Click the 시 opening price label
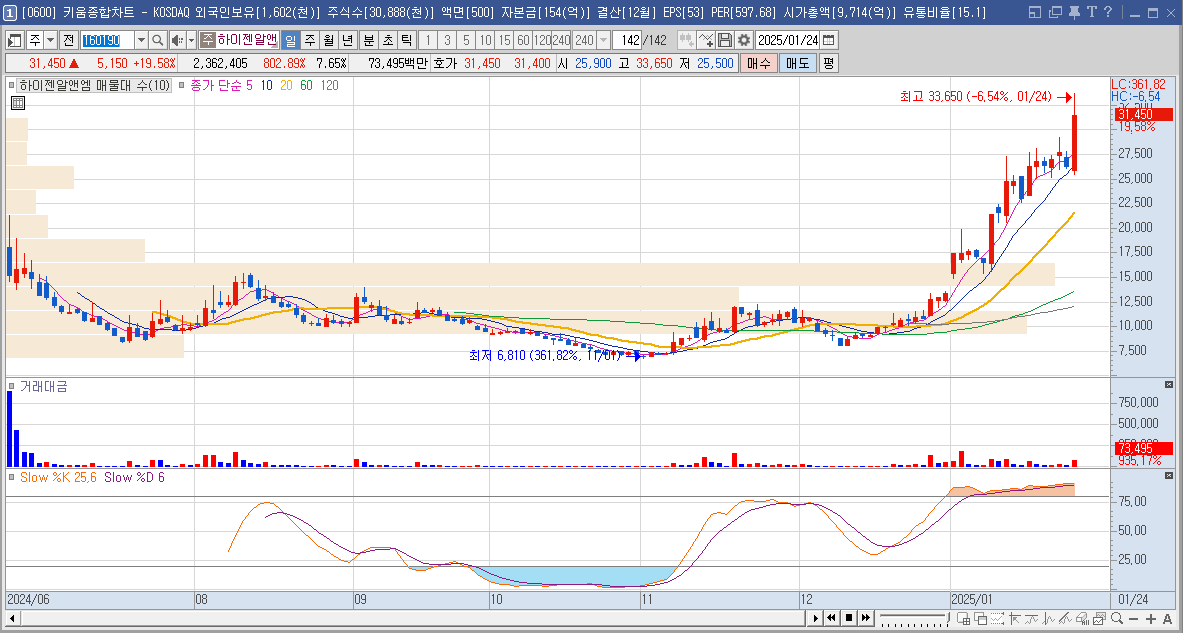The height and width of the screenshot is (633, 1183). [x=563, y=63]
